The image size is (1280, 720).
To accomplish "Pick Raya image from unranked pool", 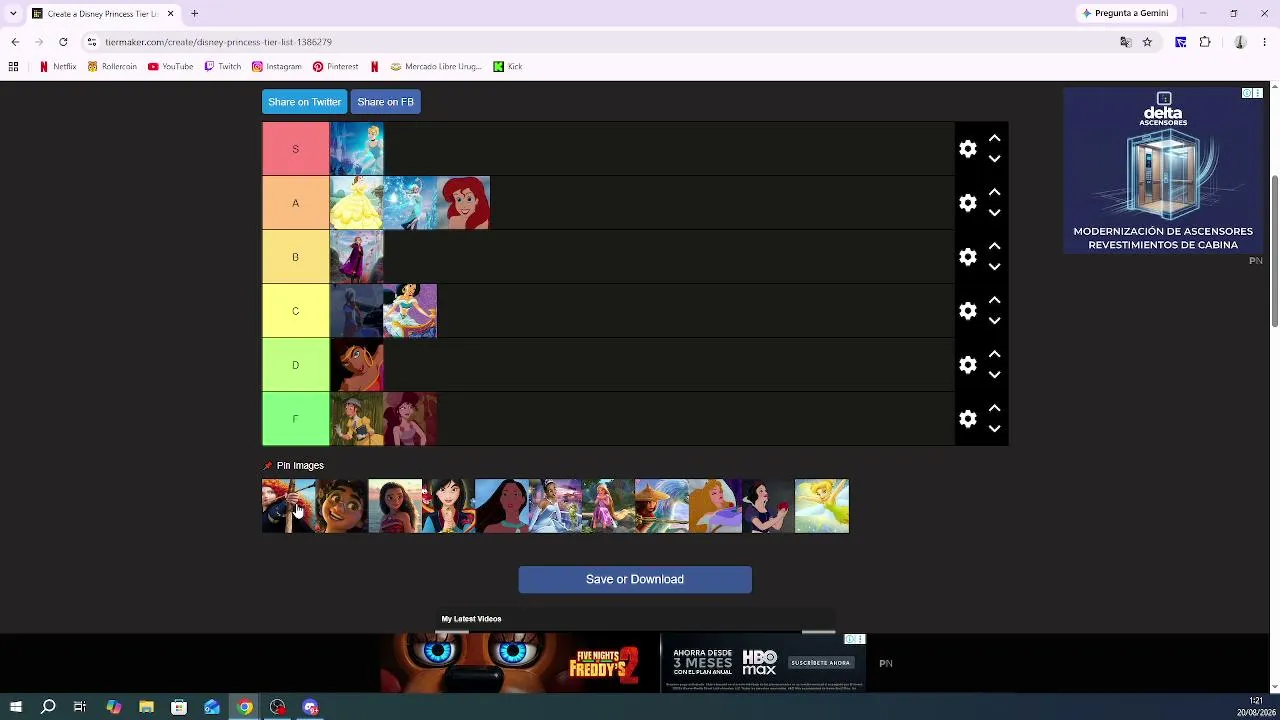I will (661, 506).
